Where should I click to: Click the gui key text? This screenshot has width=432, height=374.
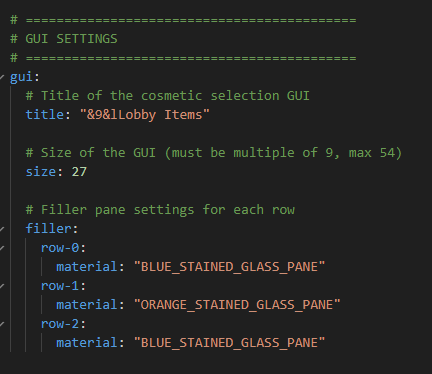tap(22, 77)
